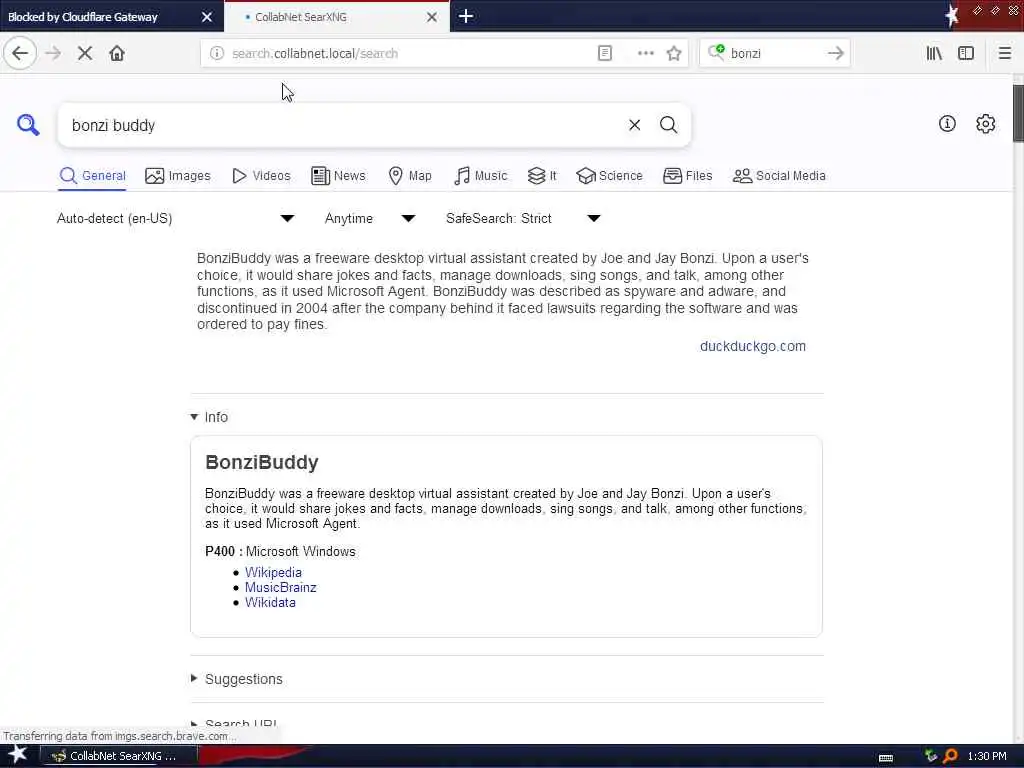Close the Blocked by Cloudflare Gateway tab
The height and width of the screenshot is (768, 1024).
click(207, 17)
